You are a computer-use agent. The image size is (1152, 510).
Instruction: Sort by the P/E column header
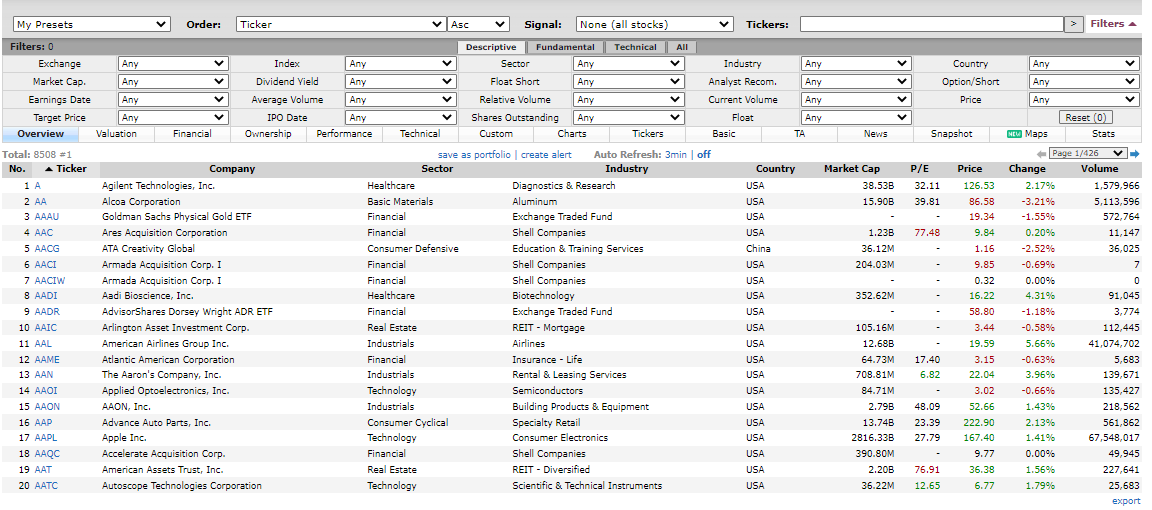919,169
